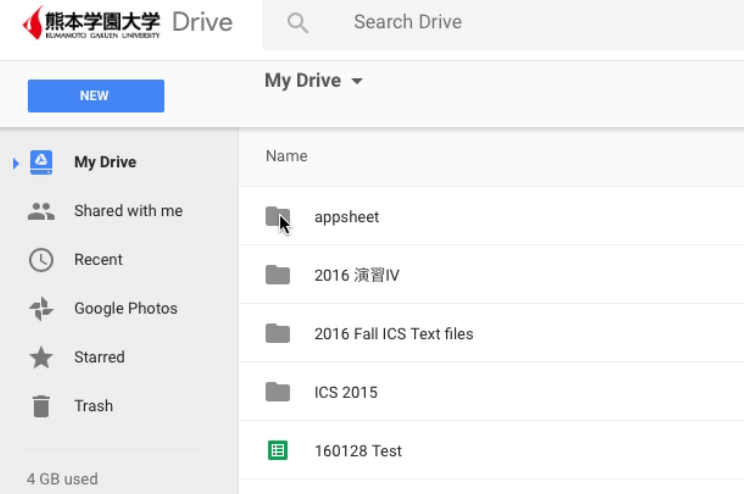Click the appsheet folder icon
This screenshot has height=494, width=744.
click(277, 216)
